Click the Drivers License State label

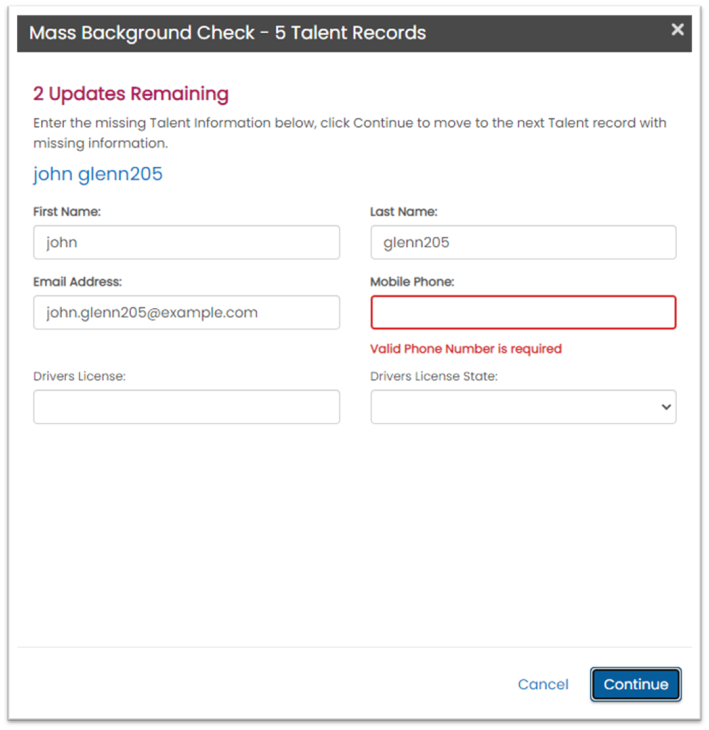click(434, 376)
